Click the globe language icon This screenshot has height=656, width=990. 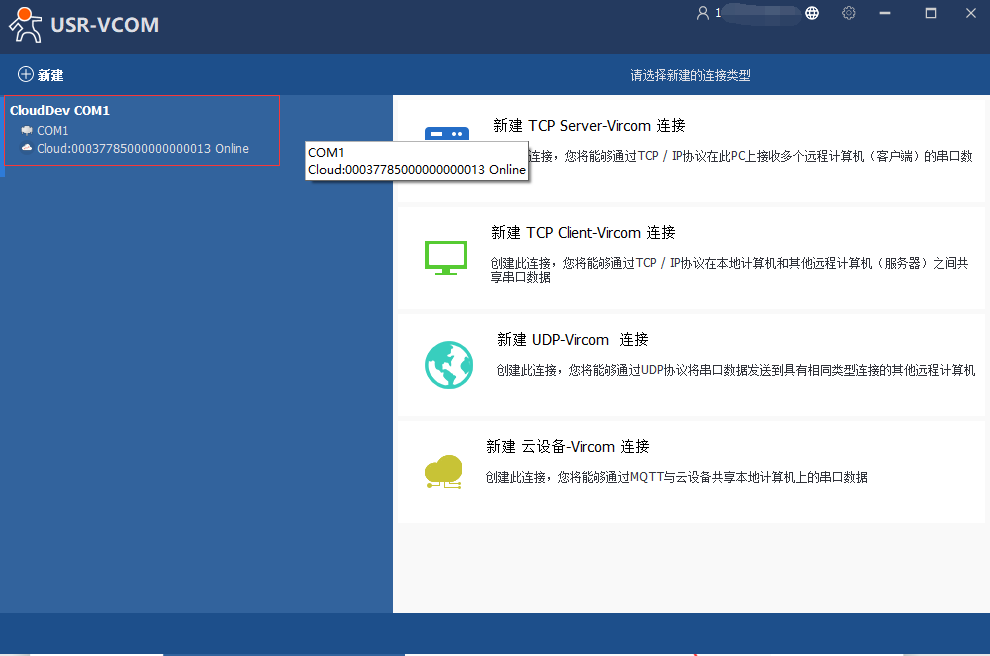coord(812,13)
